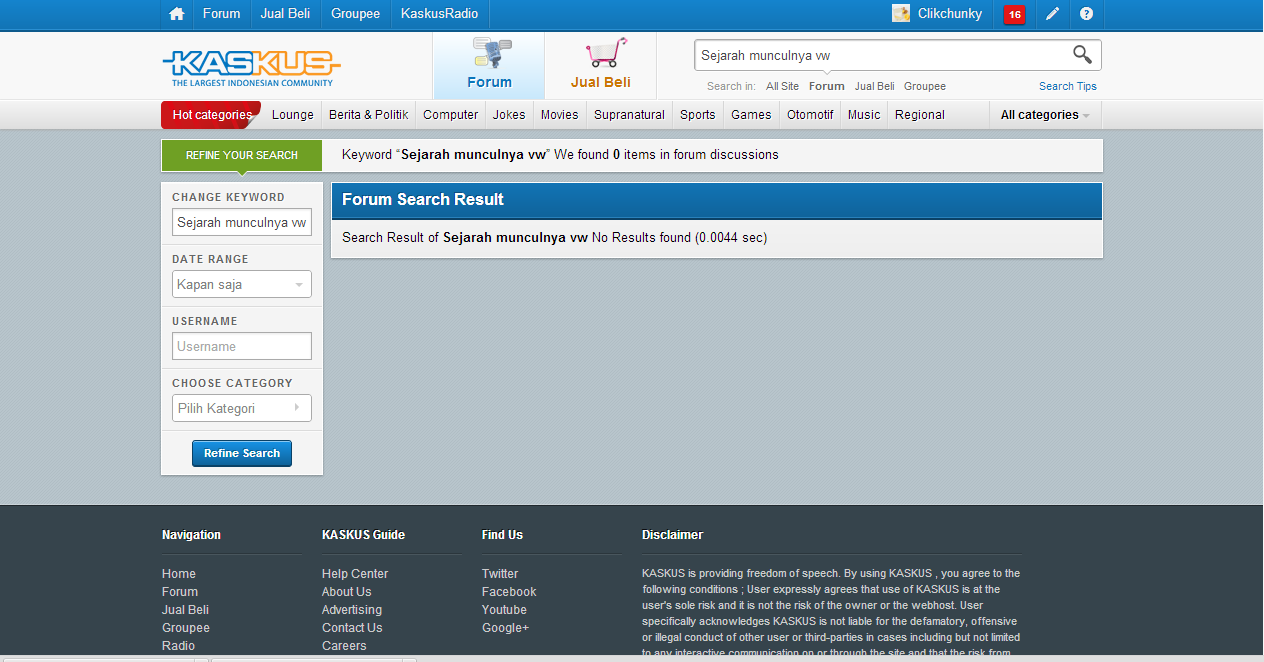
Task: Open the Sports category
Action: 697,115
